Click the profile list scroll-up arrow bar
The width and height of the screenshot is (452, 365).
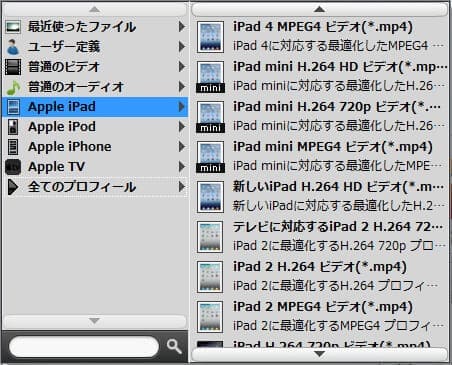tap(320, 9)
